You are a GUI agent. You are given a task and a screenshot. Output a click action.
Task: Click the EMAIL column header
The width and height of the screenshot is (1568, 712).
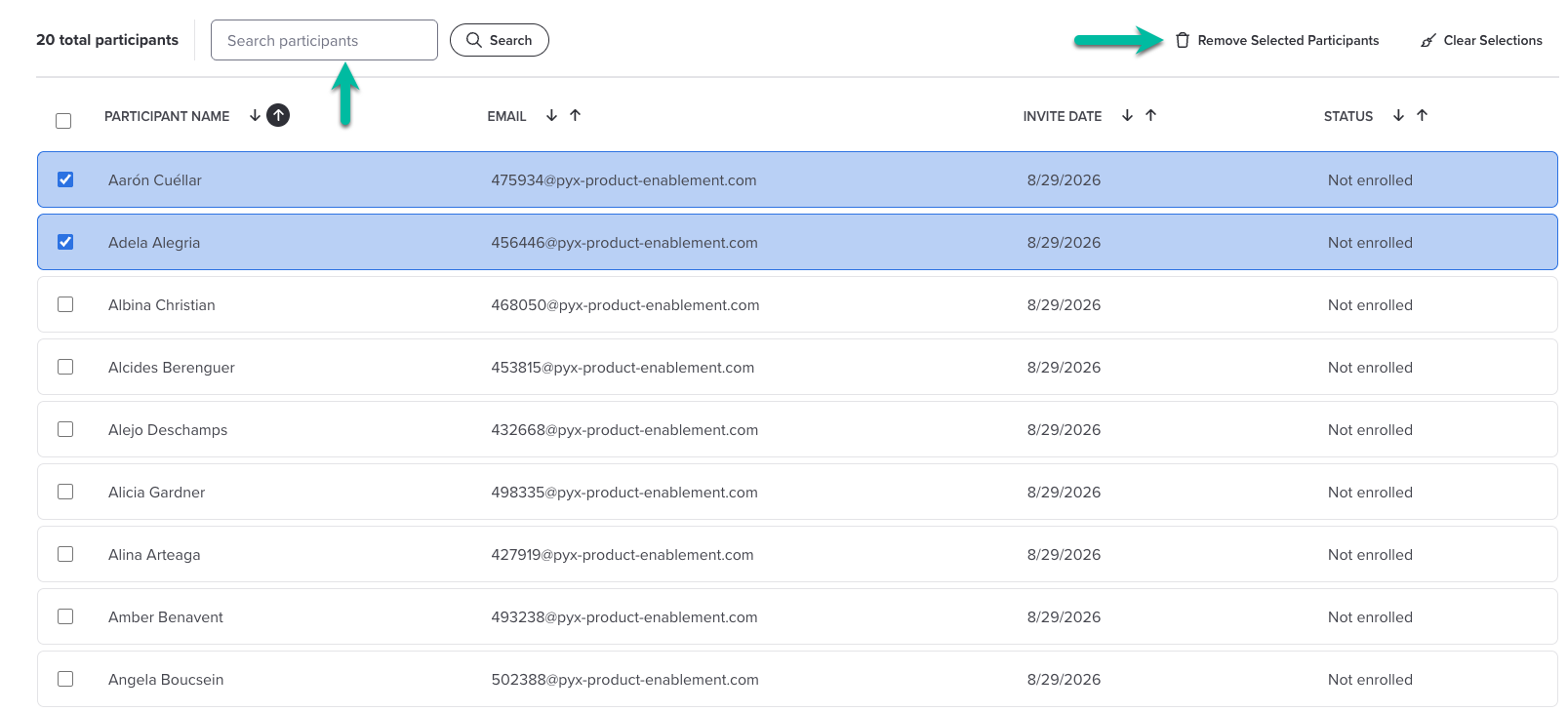click(506, 116)
